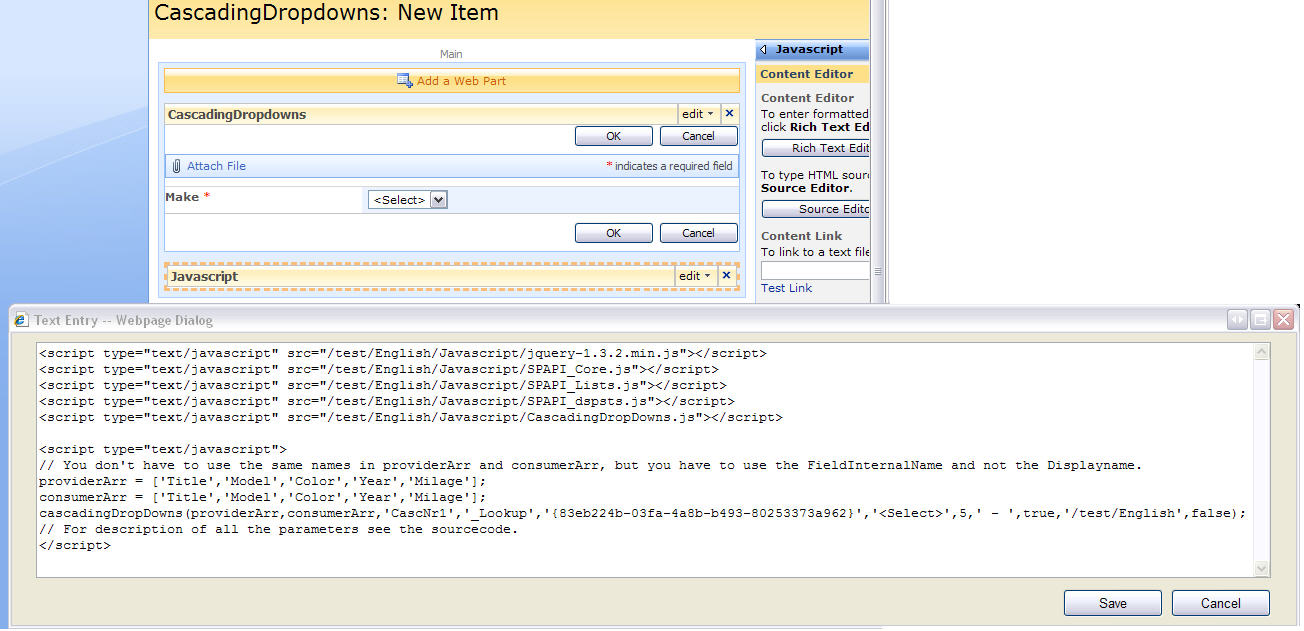Screen dimensions: 1304x631
Task: Click the top OK button in the form
Action: point(613,136)
